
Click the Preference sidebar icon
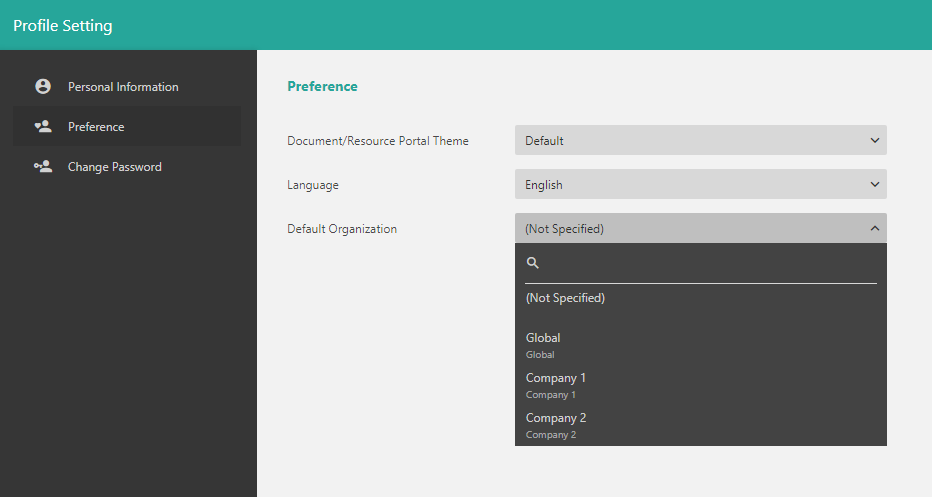tap(42, 127)
